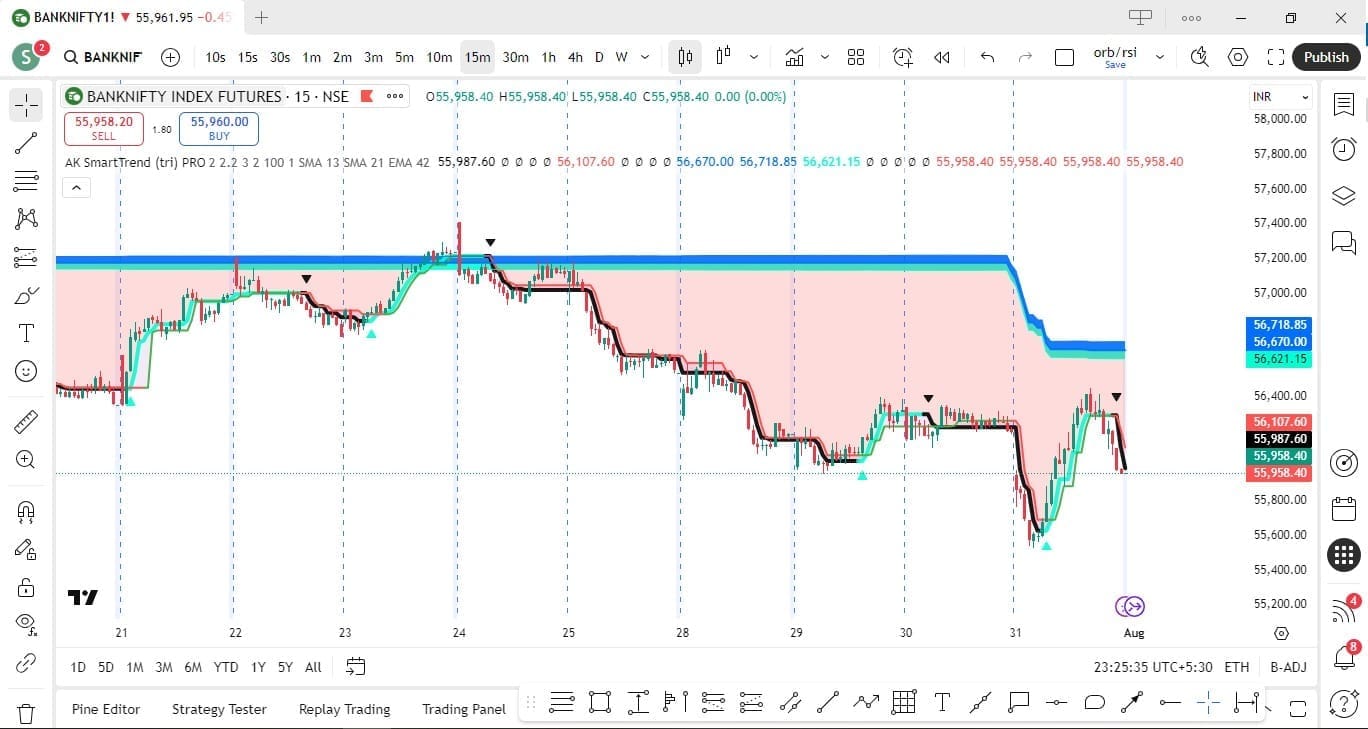Screen dimensions: 1368x729
Task: Click the 55,958.20 SELL button
Action: 104,128
